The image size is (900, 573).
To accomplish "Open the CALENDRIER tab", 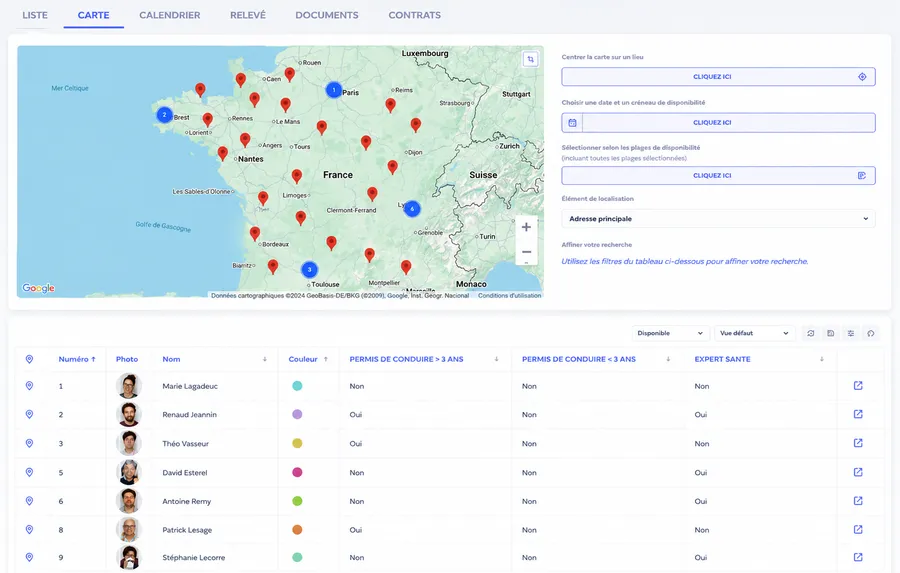I will pos(170,16).
